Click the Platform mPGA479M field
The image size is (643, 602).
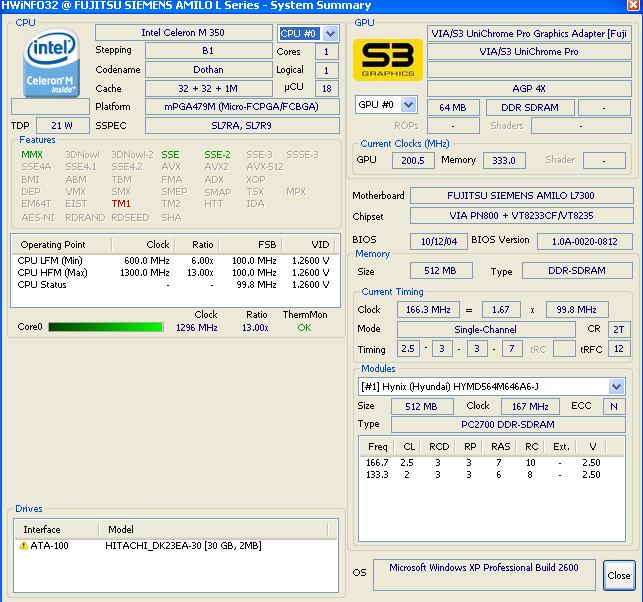pos(242,107)
